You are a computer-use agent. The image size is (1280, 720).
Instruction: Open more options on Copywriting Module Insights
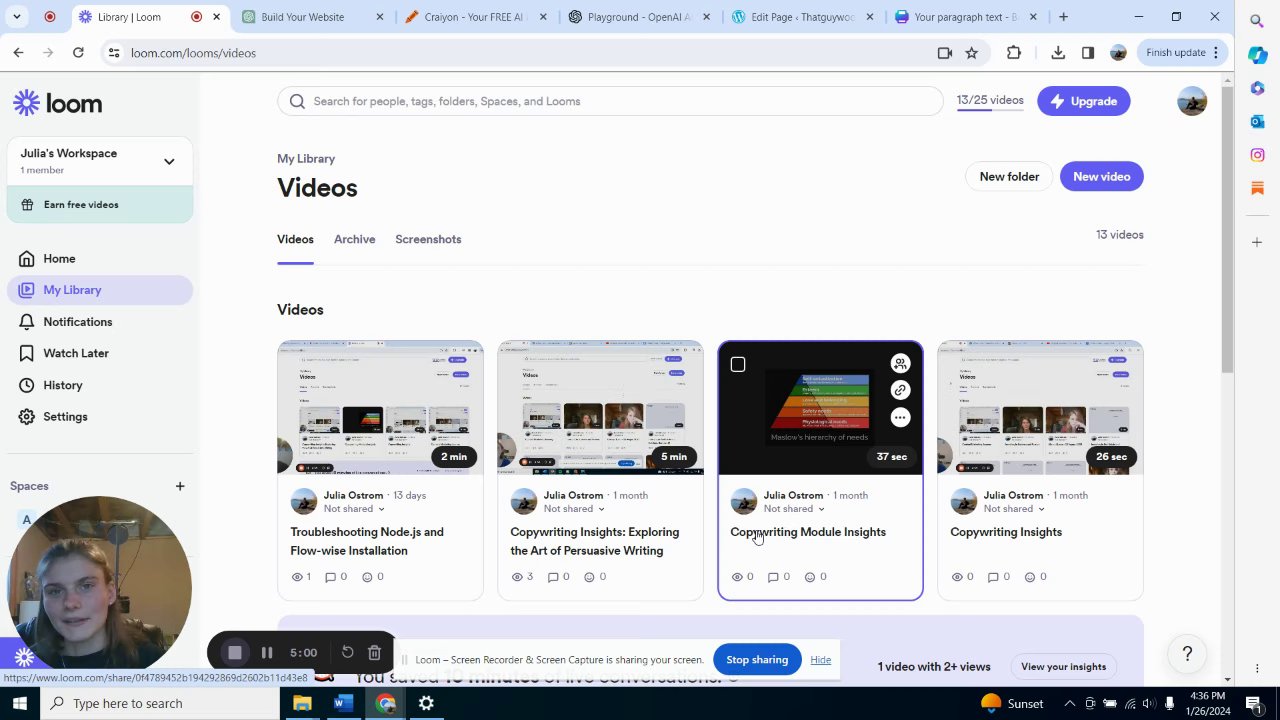[900, 418]
